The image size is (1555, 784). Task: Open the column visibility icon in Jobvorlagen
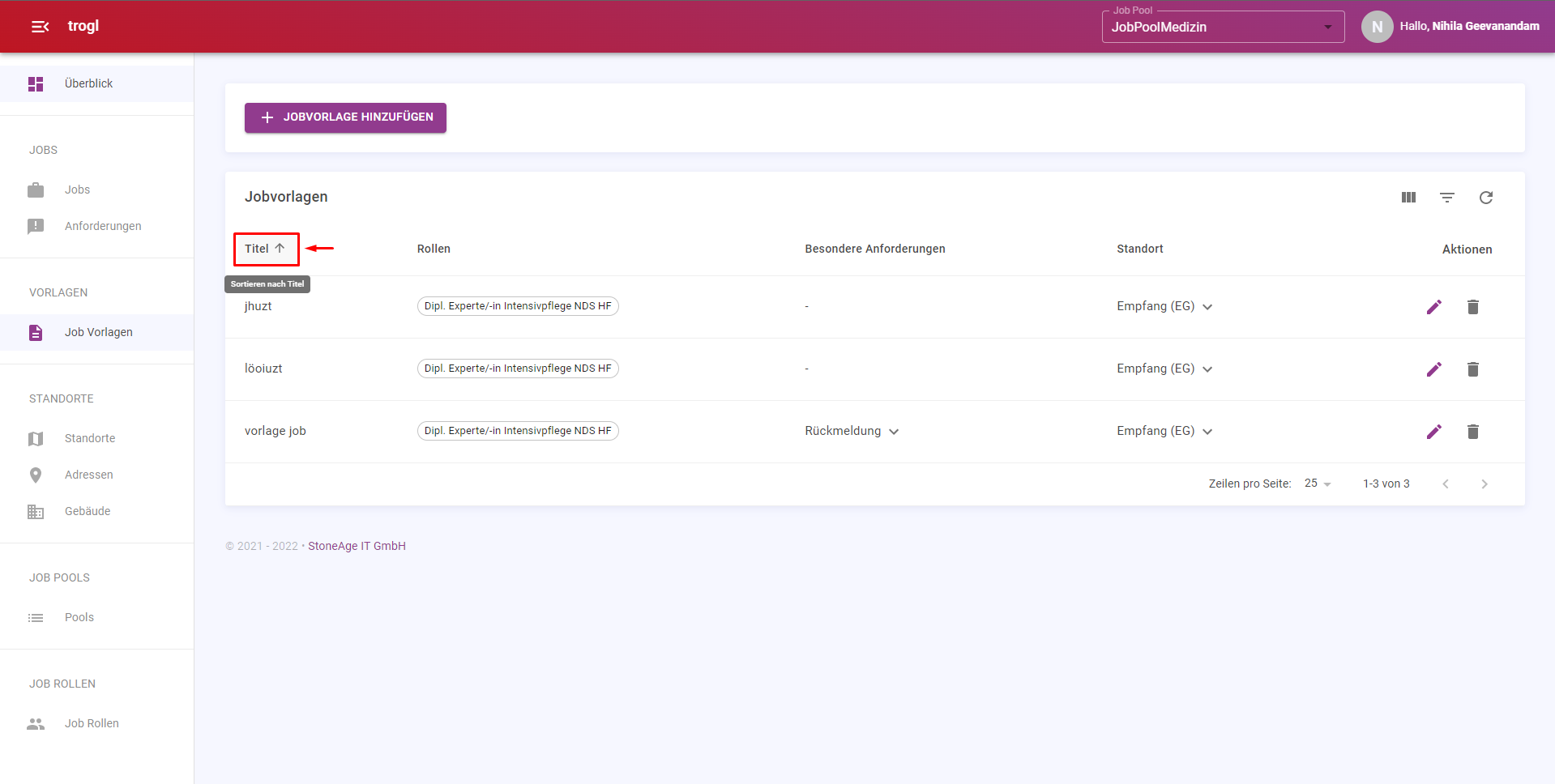(1408, 198)
